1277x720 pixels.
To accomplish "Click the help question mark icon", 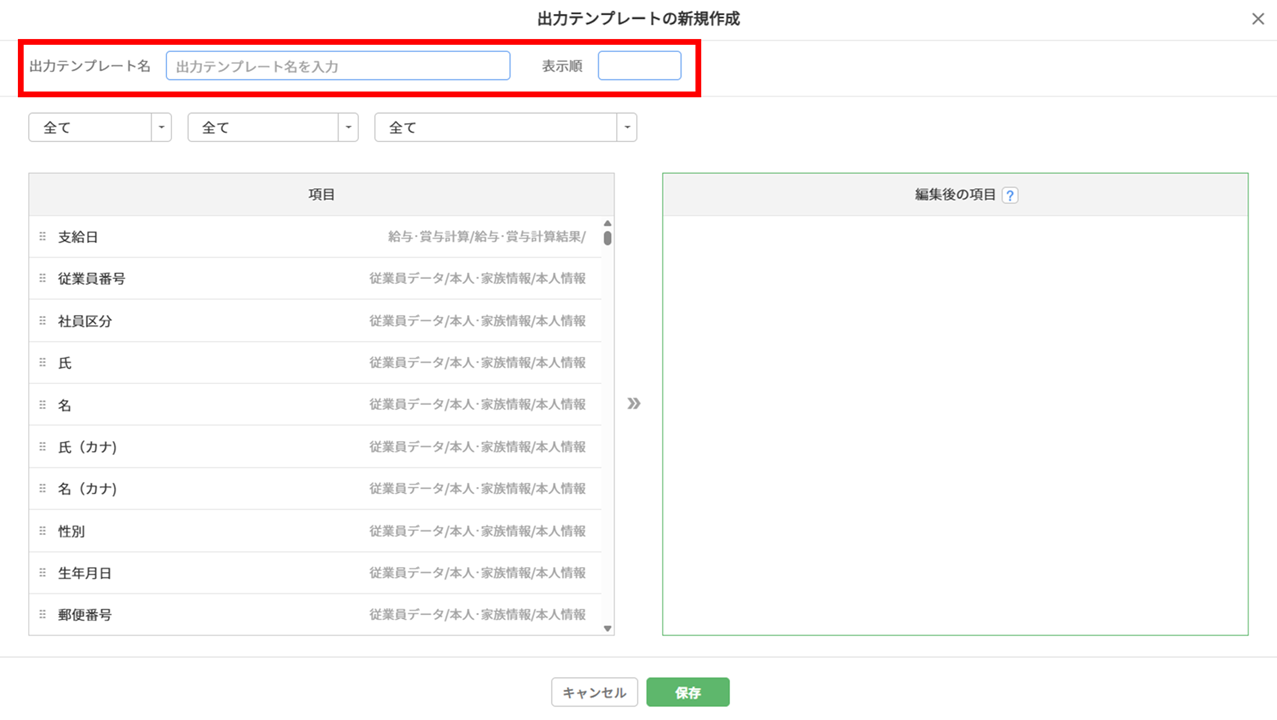I will tap(1010, 196).
